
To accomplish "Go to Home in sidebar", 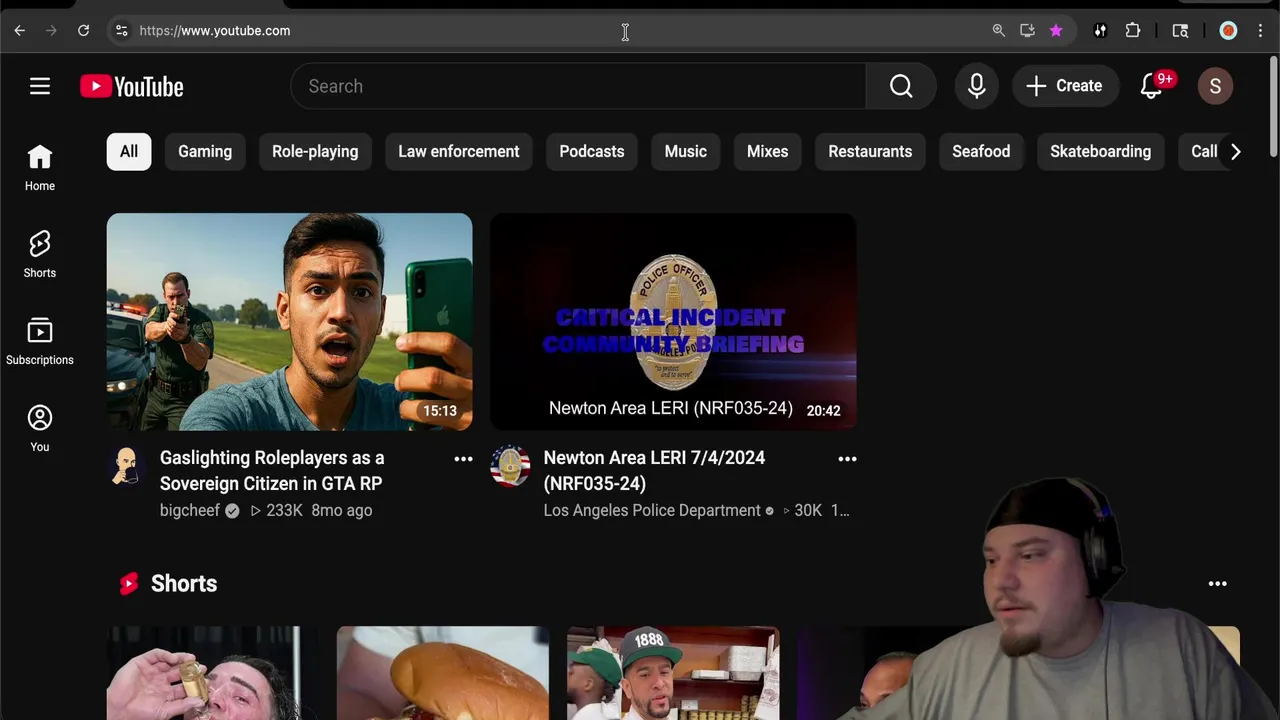I will [40, 167].
